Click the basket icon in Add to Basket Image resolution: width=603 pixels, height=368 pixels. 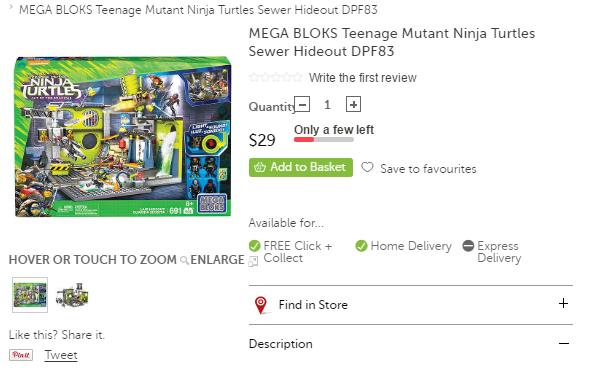pos(260,167)
